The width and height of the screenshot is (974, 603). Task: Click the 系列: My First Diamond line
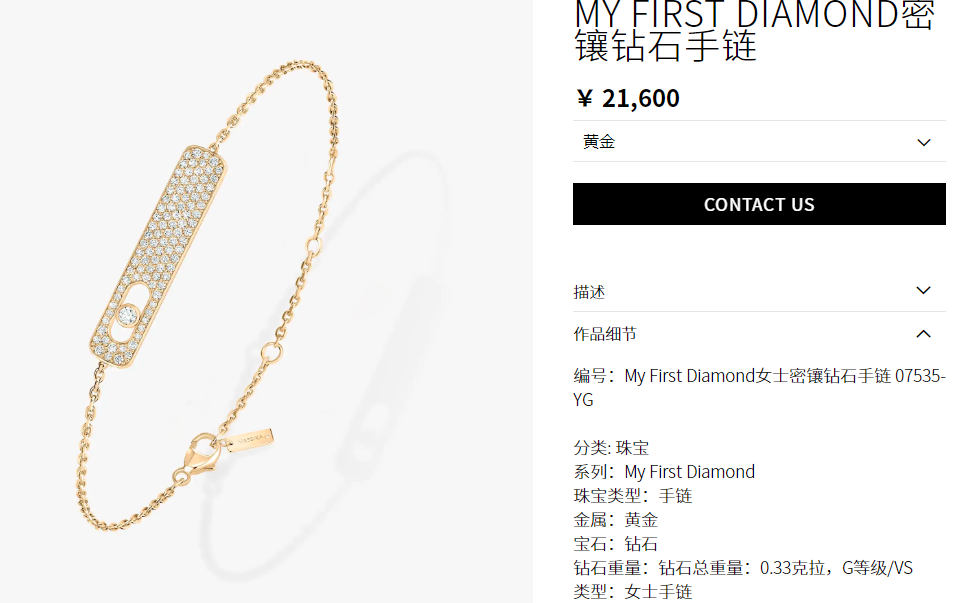pyautogui.click(x=664, y=471)
